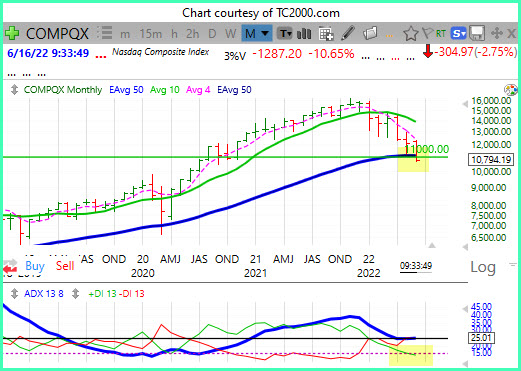Click the floppy disk save icon
Image resolution: width=521 pixels, height=371 pixels.
pos(477,33)
